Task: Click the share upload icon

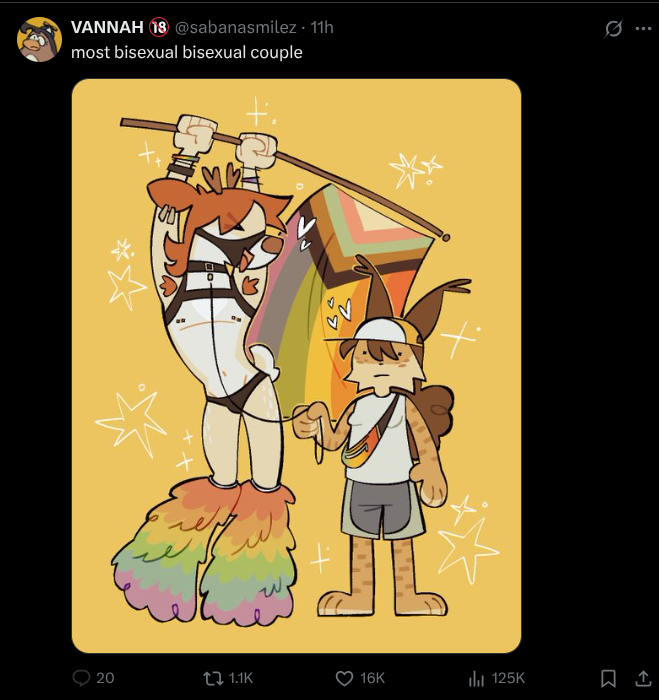Action: click(x=642, y=678)
